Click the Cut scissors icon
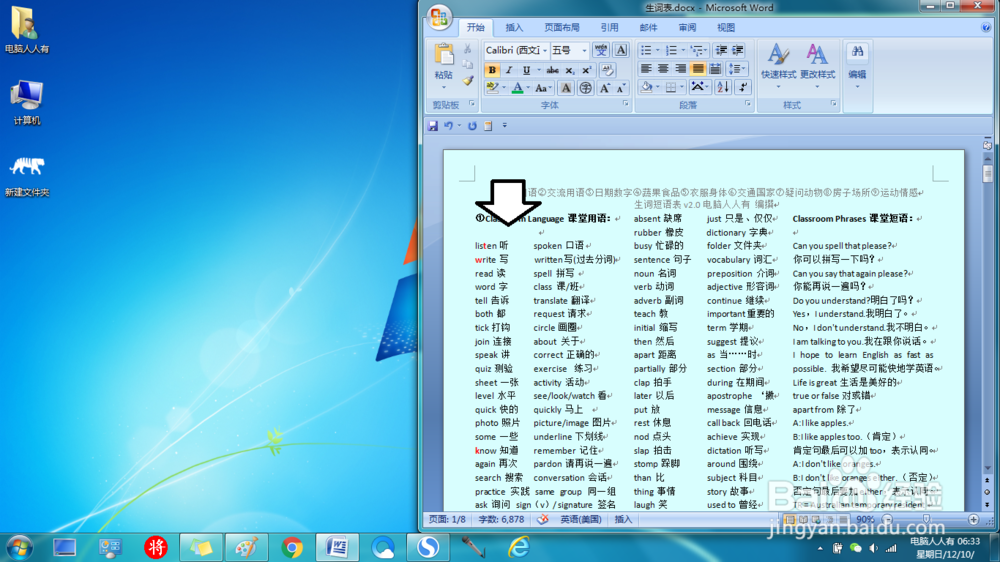The width and height of the screenshot is (1000, 562). pos(467,50)
